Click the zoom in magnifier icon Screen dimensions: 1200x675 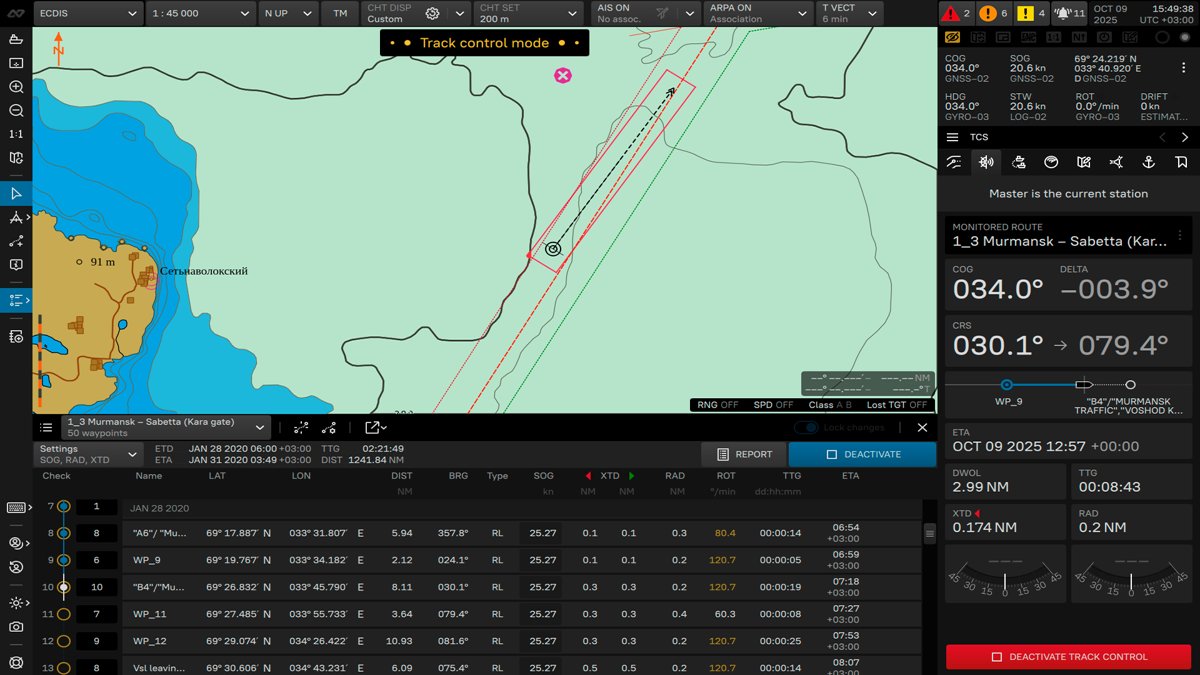click(x=16, y=87)
